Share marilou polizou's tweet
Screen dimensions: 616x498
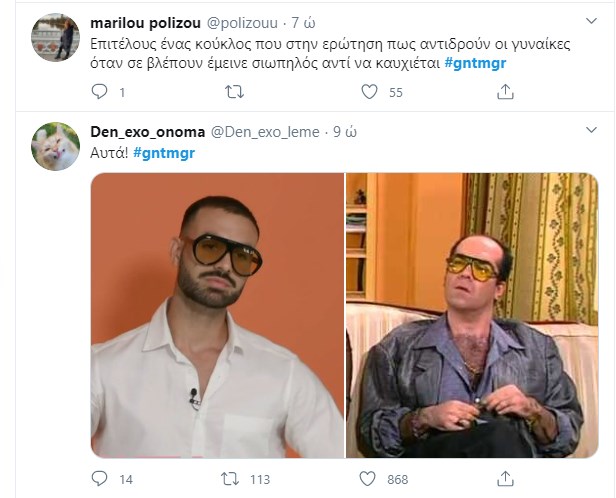tap(505, 93)
